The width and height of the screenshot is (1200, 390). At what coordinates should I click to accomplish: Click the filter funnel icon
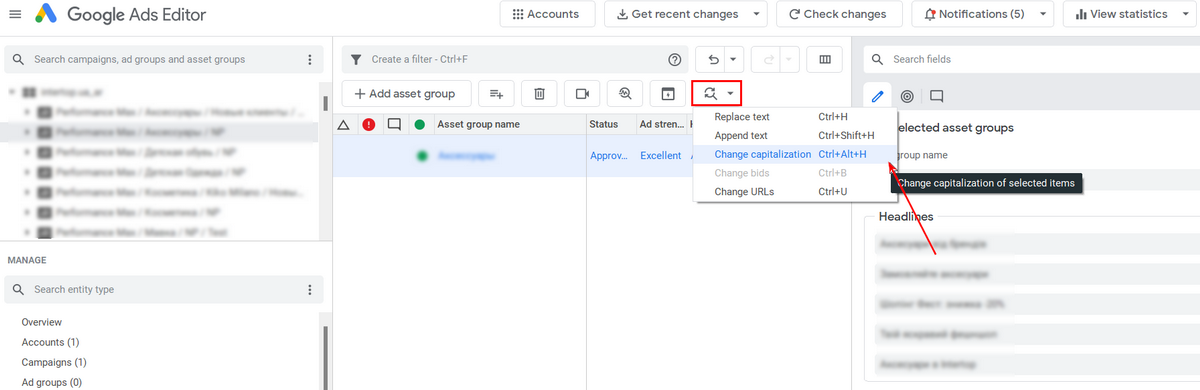pos(355,60)
